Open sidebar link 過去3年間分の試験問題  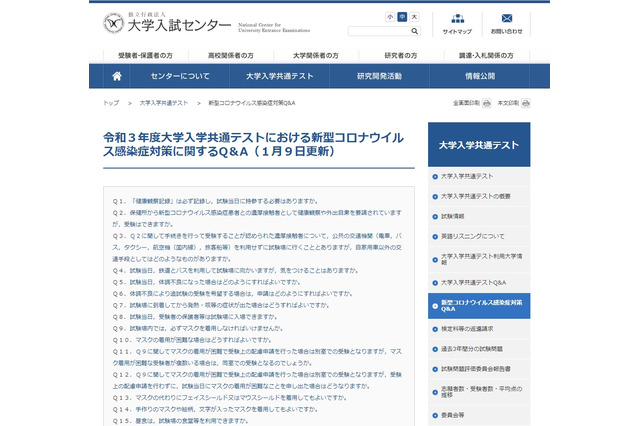coord(479,349)
